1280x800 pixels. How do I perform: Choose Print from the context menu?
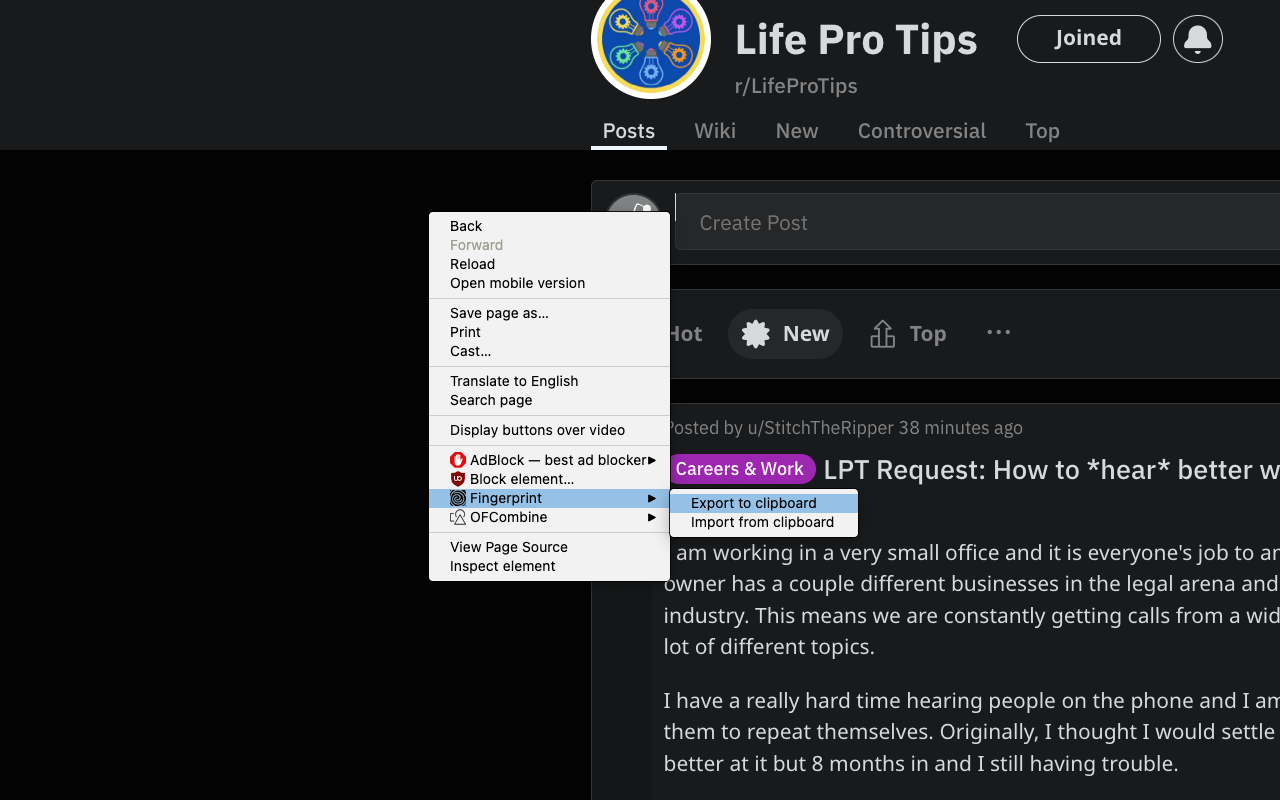pos(549,332)
